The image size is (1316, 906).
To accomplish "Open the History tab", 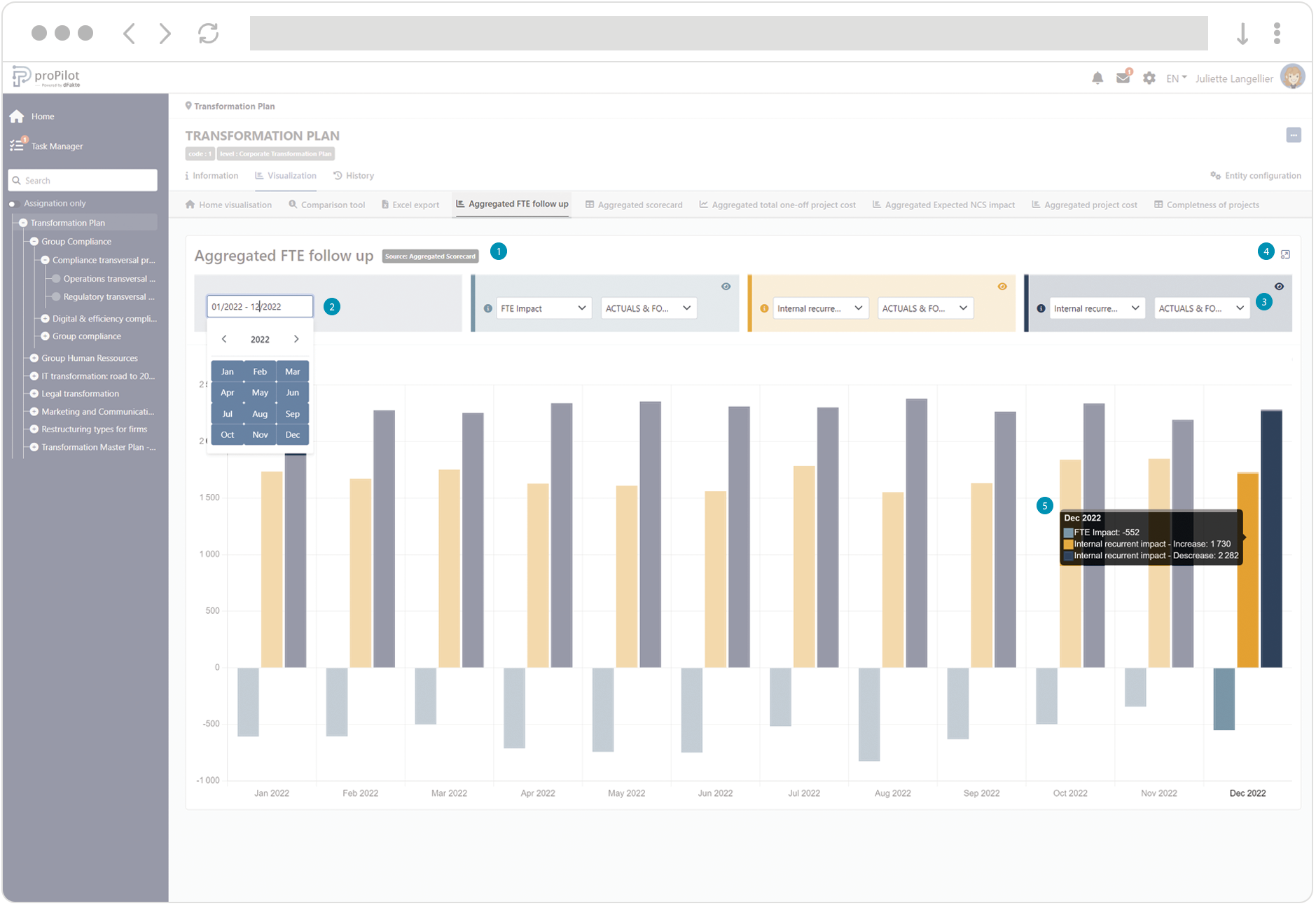I will pyautogui.click(x=354, y=176).
